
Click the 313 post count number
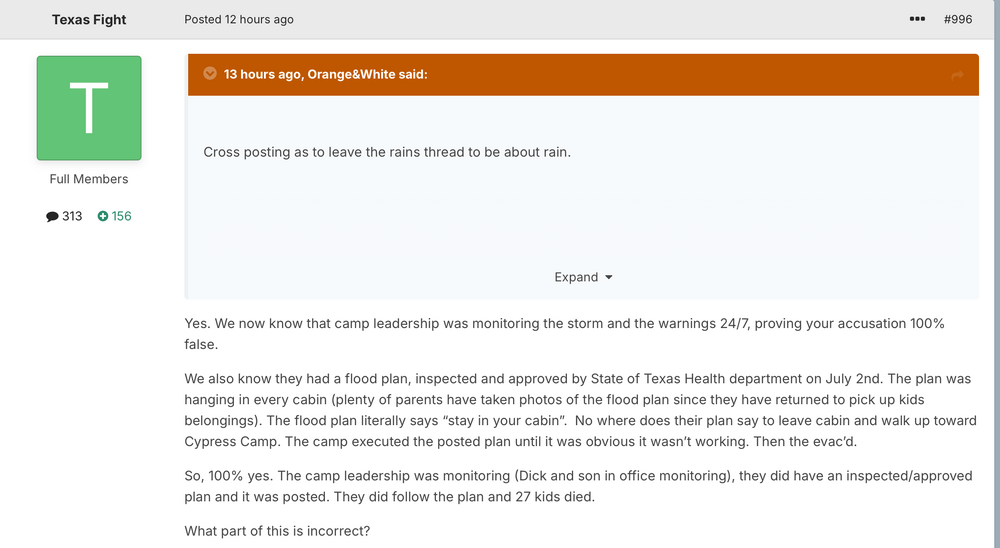(72, 216)
